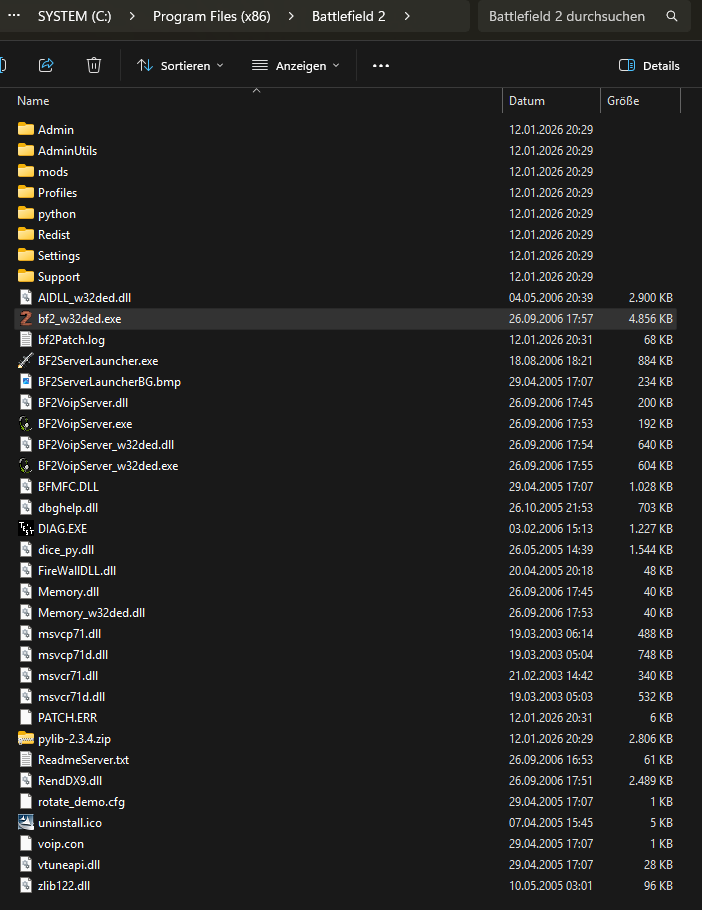The height and width of the screenshot is (910, 702).
Task: Sort files by Datum column header
Action: [x=527, y=101]
